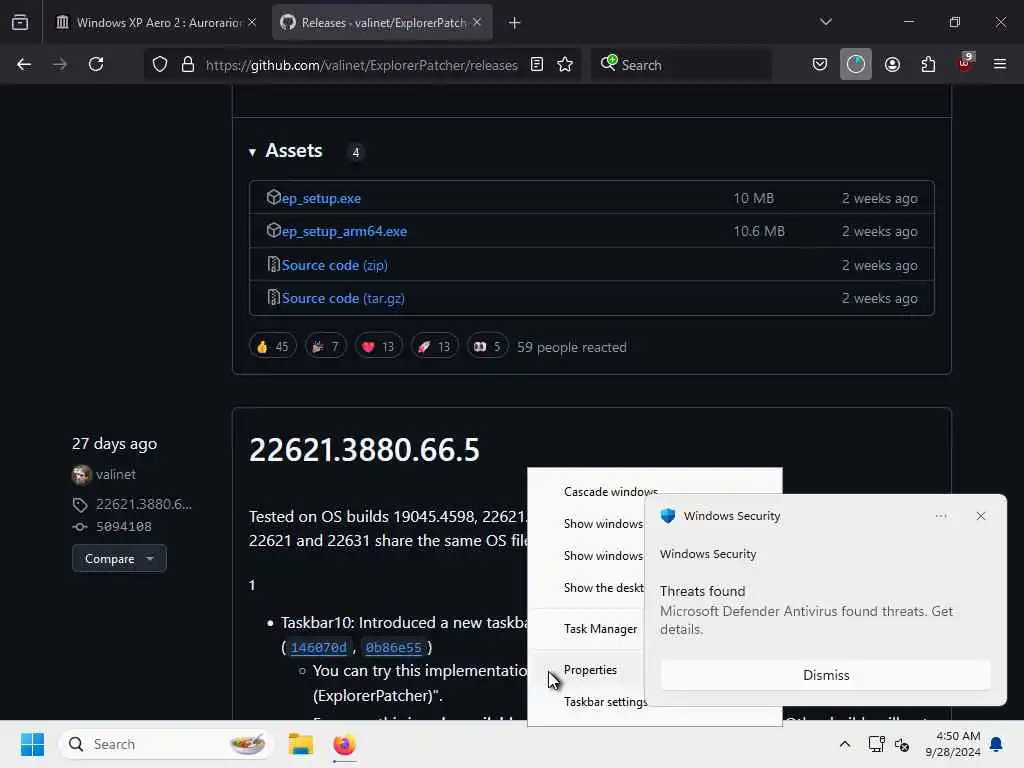Open the extensions puzzle icon

click(x=928, y=64)
